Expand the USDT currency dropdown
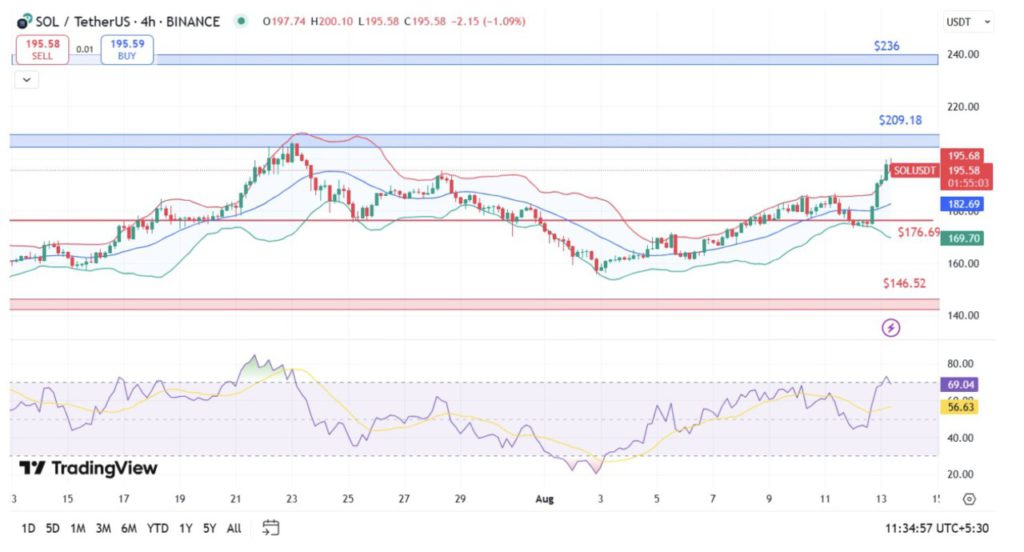Screen dimensions: 1024x552 click(968, 21)
